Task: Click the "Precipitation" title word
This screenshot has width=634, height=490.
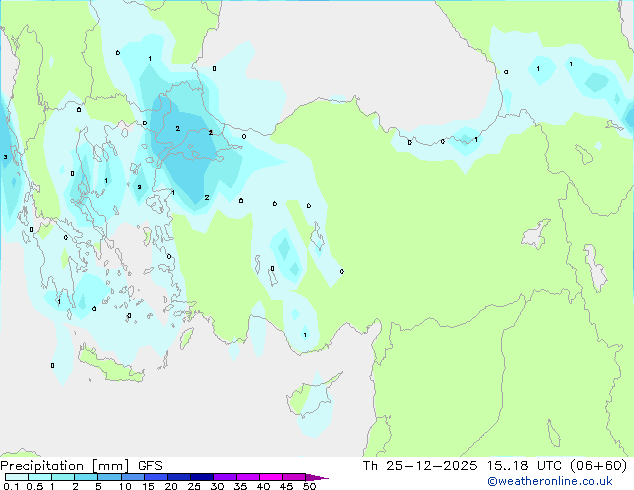Action: pyautogui.click(x=42, y=466)
